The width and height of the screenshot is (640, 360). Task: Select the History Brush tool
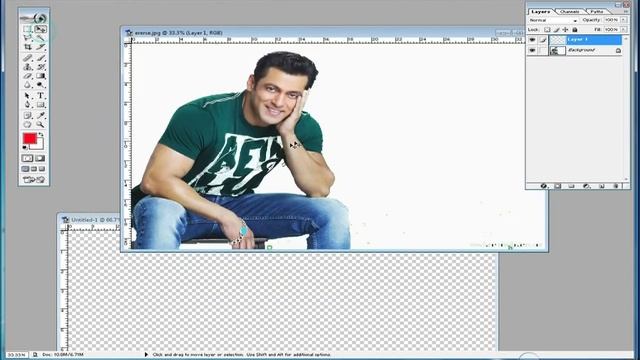[40, 67]
